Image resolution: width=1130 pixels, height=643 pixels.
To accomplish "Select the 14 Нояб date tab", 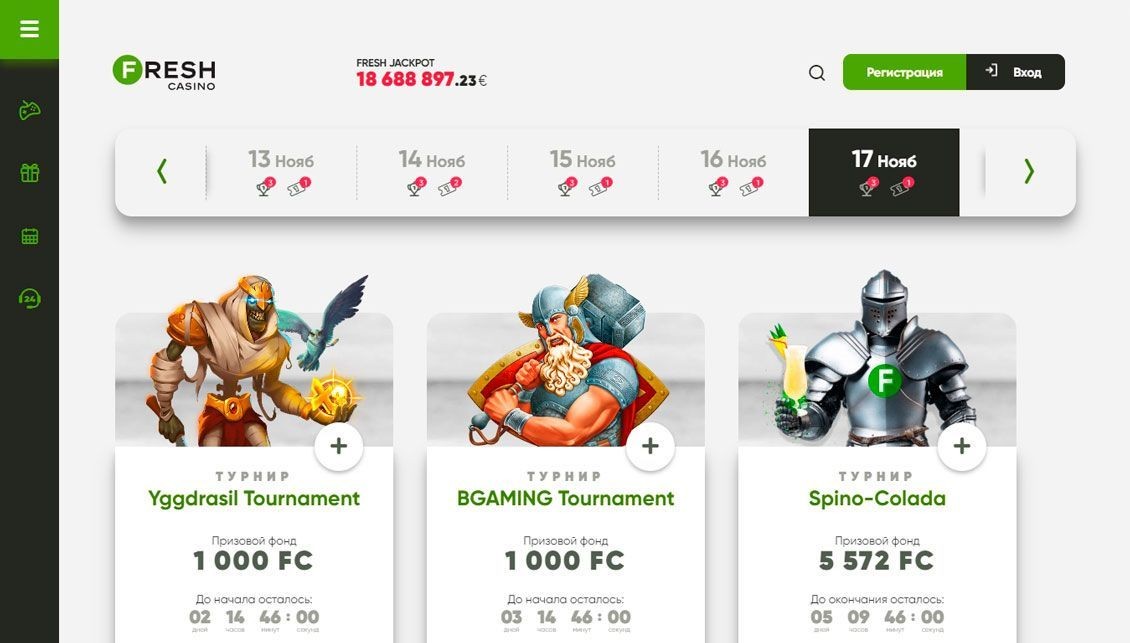I will 432,172.
